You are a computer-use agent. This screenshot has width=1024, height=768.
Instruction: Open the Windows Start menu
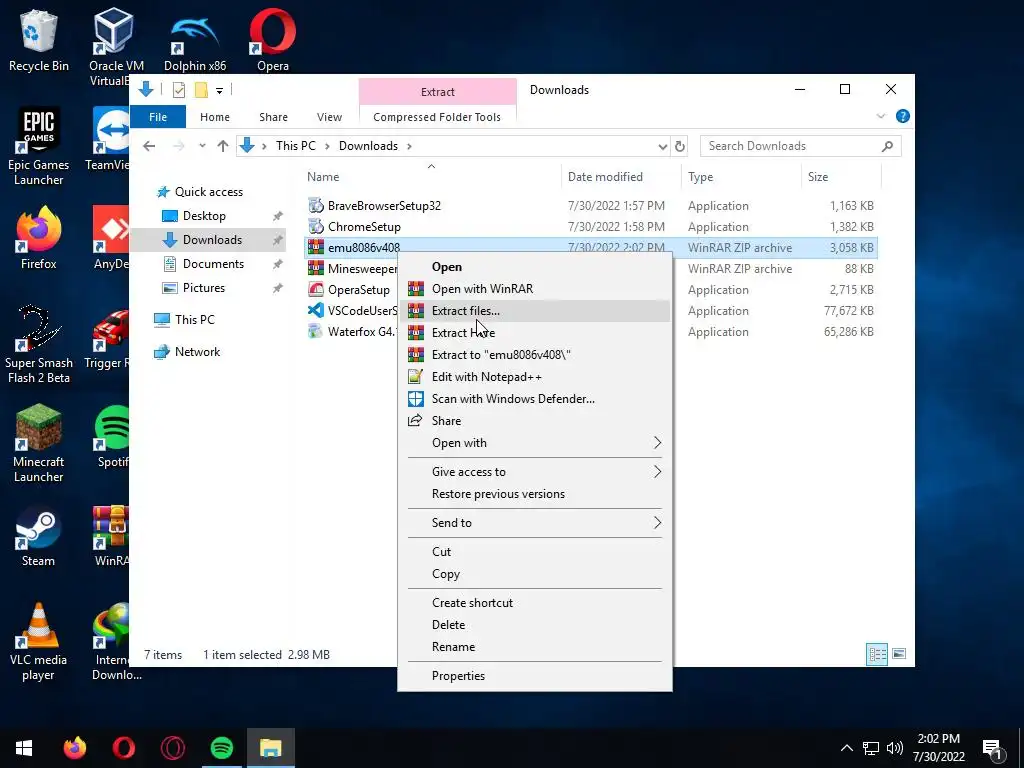click(x=24, y=748)
